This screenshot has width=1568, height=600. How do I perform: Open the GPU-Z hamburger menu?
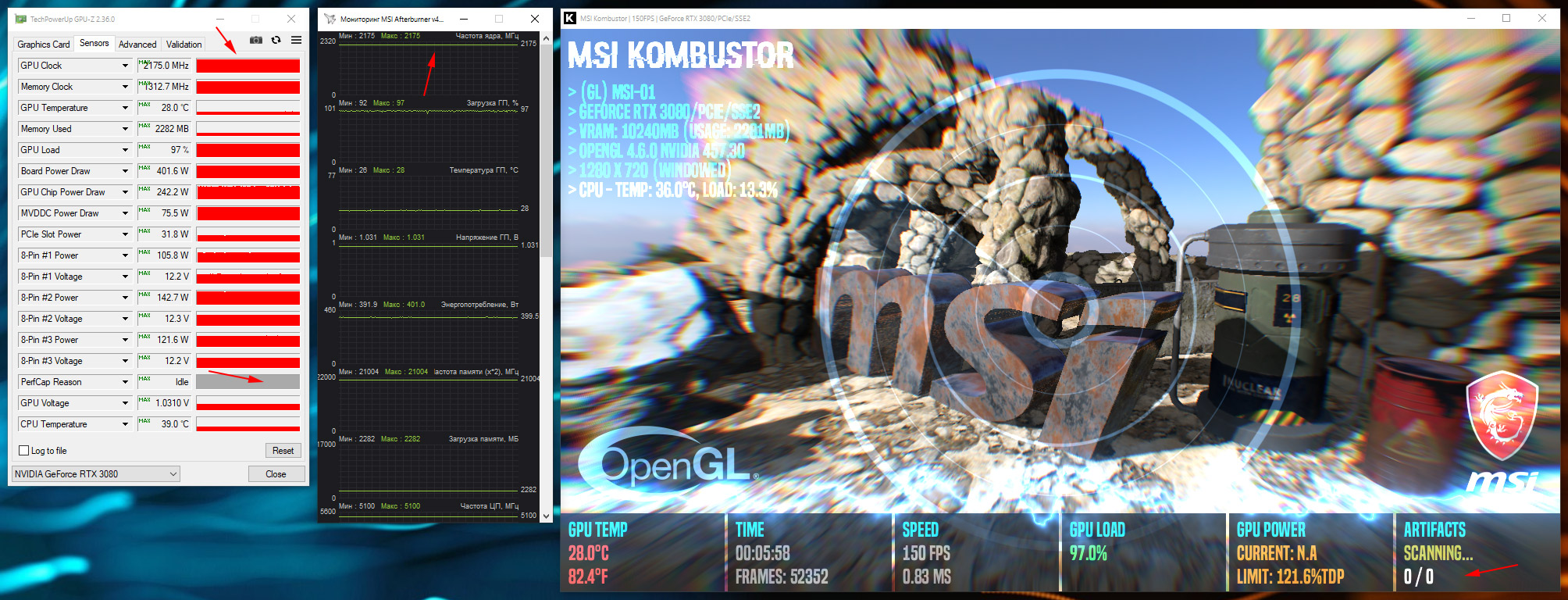(296, 40)
